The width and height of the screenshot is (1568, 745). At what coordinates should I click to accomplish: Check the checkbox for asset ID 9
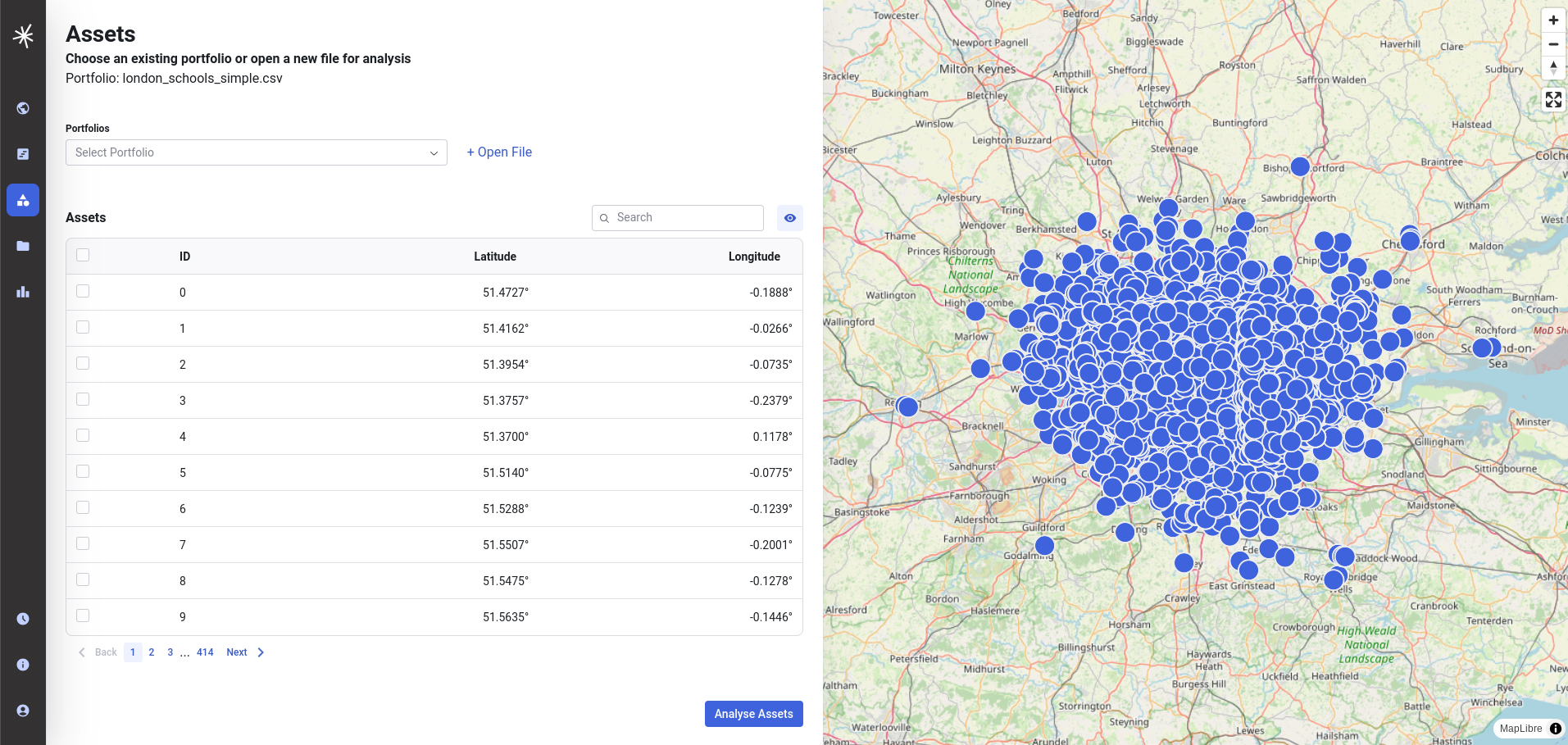click(83, 616)
